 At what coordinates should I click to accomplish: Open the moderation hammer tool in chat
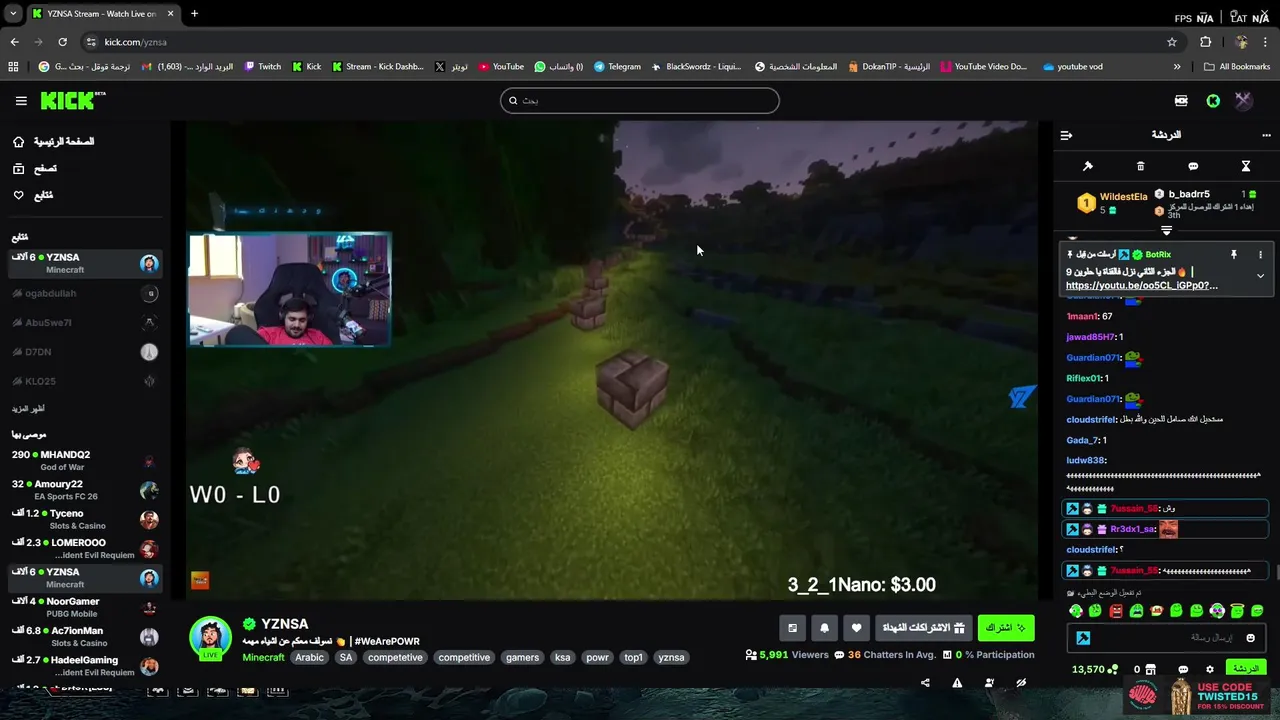click(x=1088, y=166)
